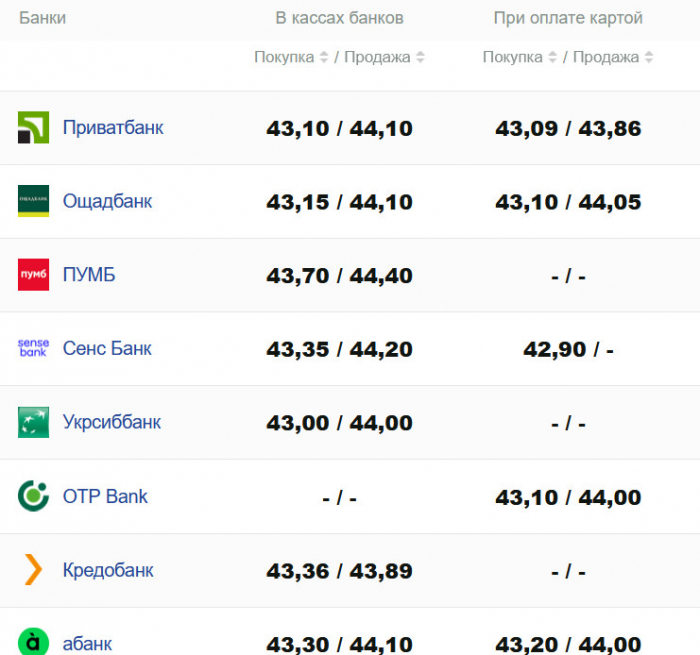The image size is (700, 655).
Task: Sort cash desk rates by Покупка arrows
Action: 324,57
